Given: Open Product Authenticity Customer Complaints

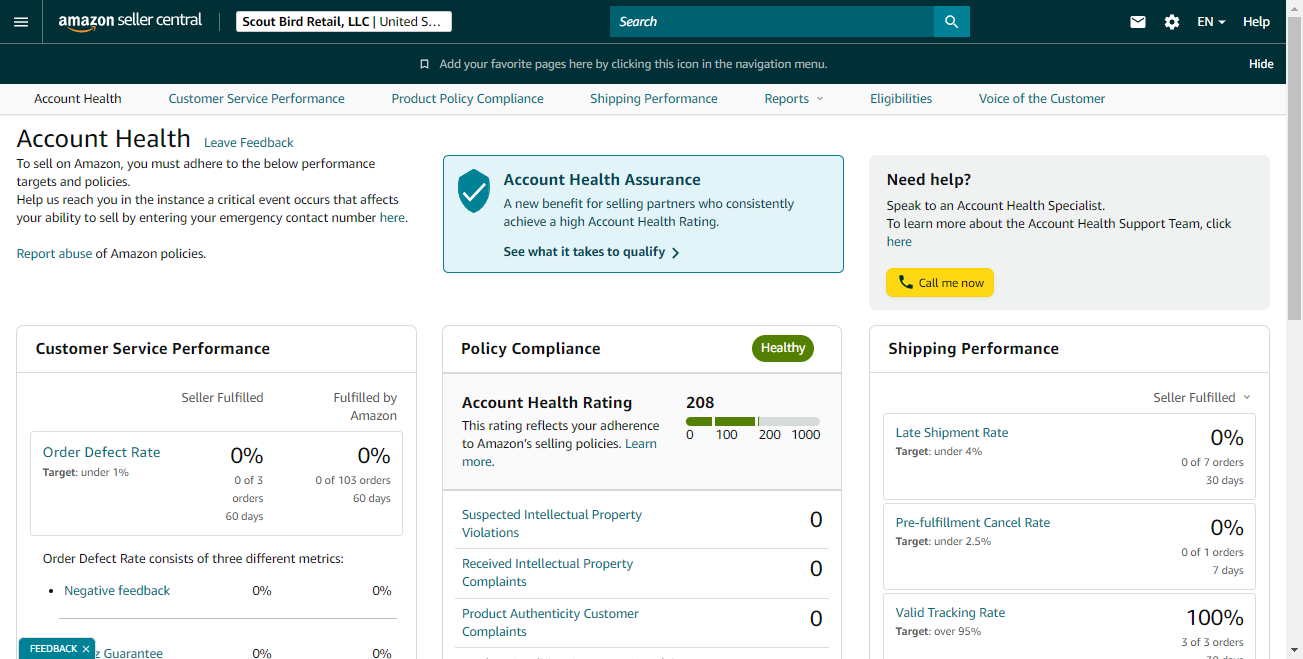Looking at the screenshot, I should 550,623.
